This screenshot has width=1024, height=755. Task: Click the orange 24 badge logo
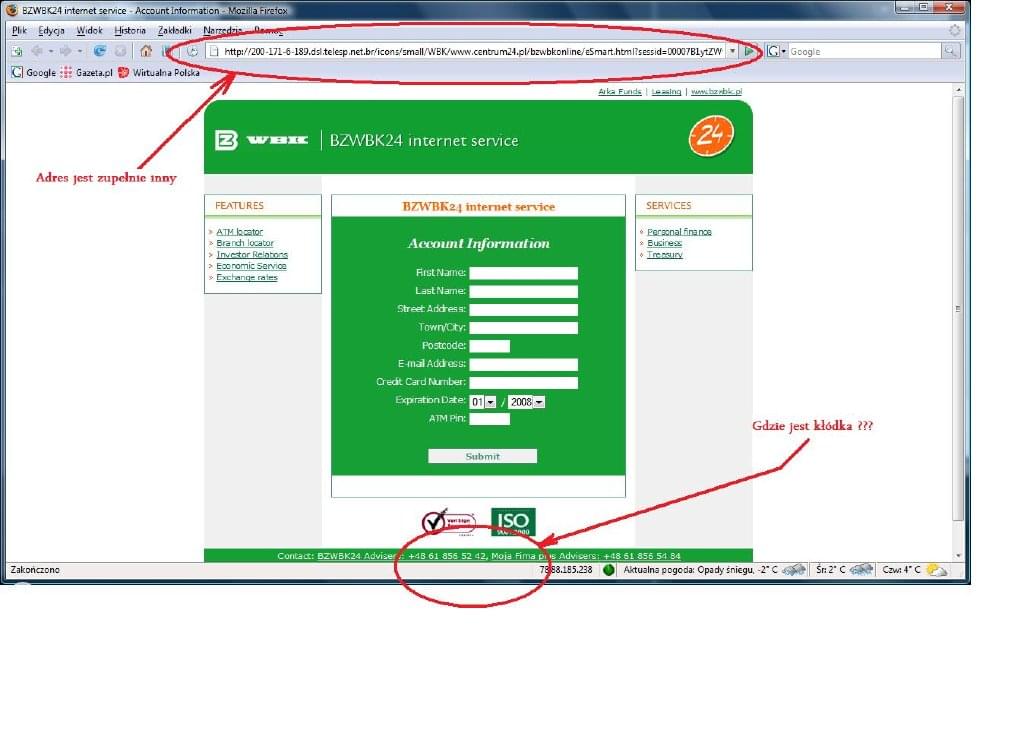(711, 136)
